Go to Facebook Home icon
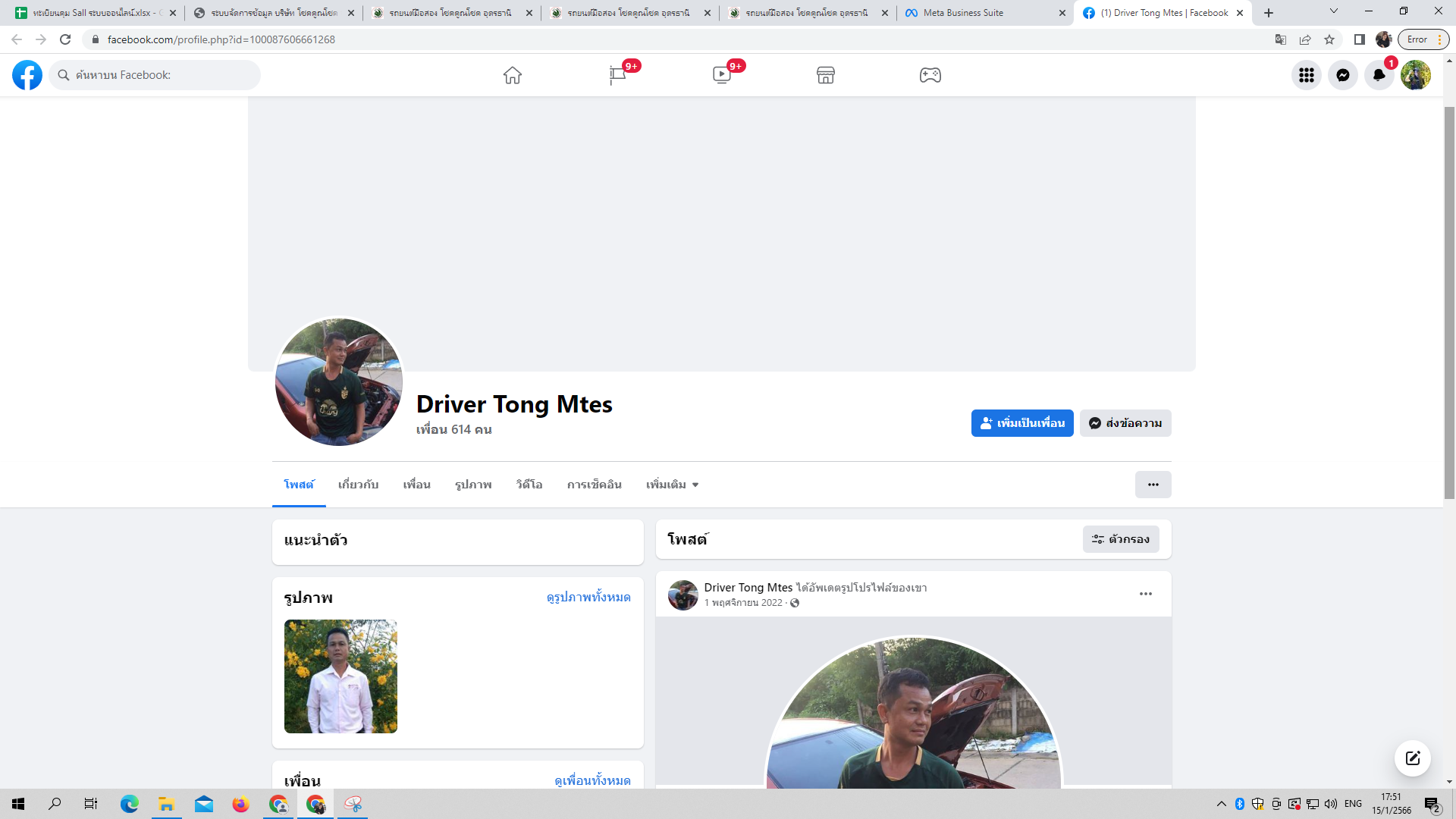 (x=513, y=75)
